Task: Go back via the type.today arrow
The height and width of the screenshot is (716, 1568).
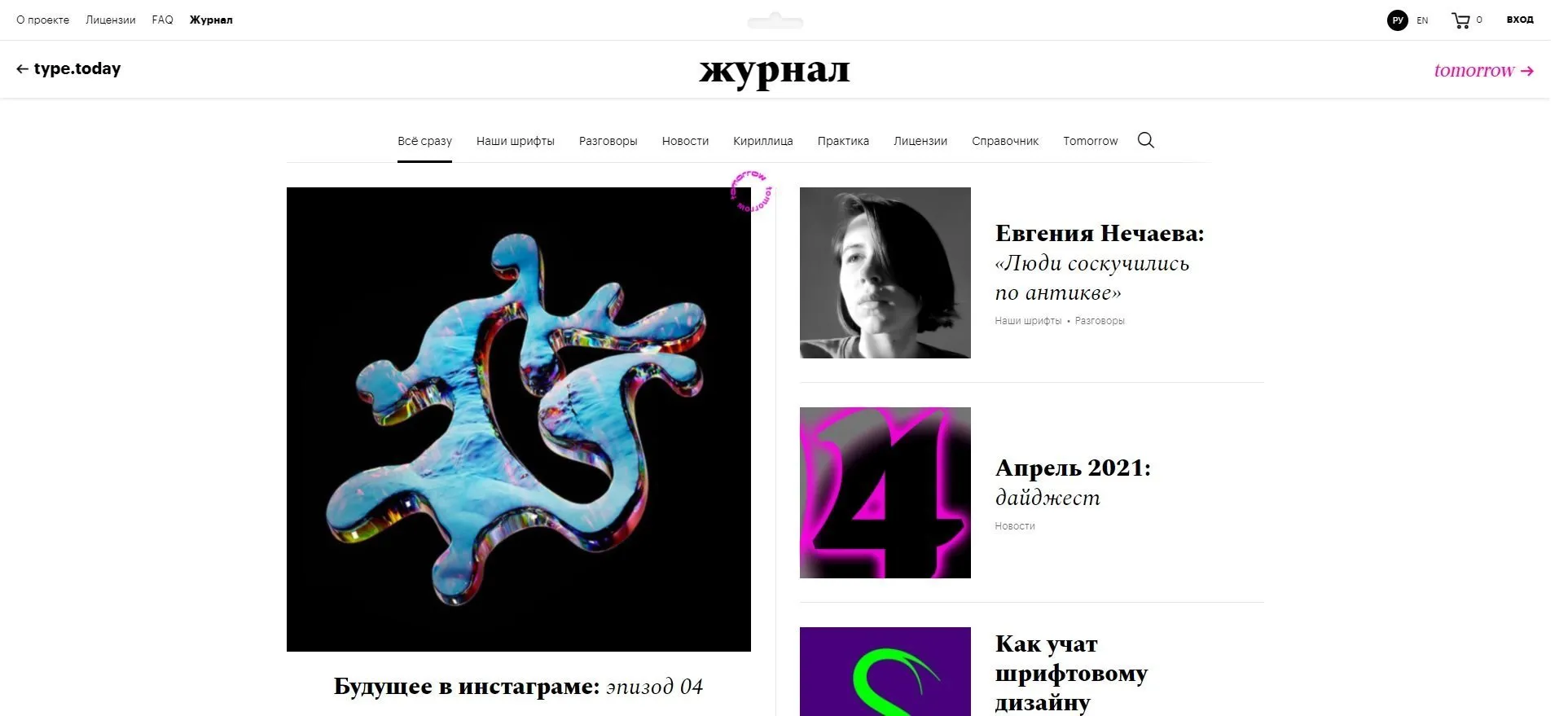Action: click(68, 69)
